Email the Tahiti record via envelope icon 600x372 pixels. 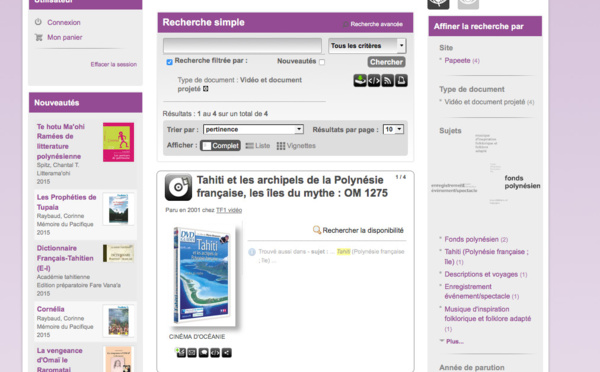(192, 352)
